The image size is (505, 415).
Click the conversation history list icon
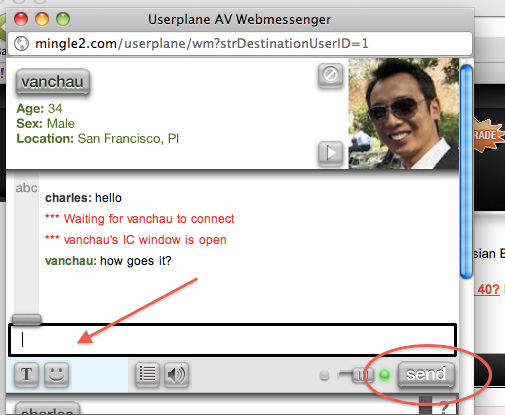tap(147, 375)
